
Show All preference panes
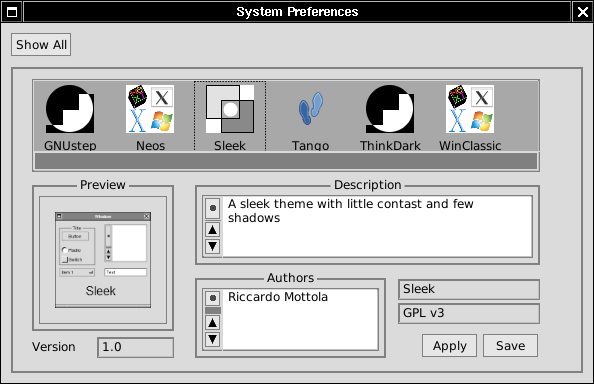pyautogui.click(x=41, y=45)
